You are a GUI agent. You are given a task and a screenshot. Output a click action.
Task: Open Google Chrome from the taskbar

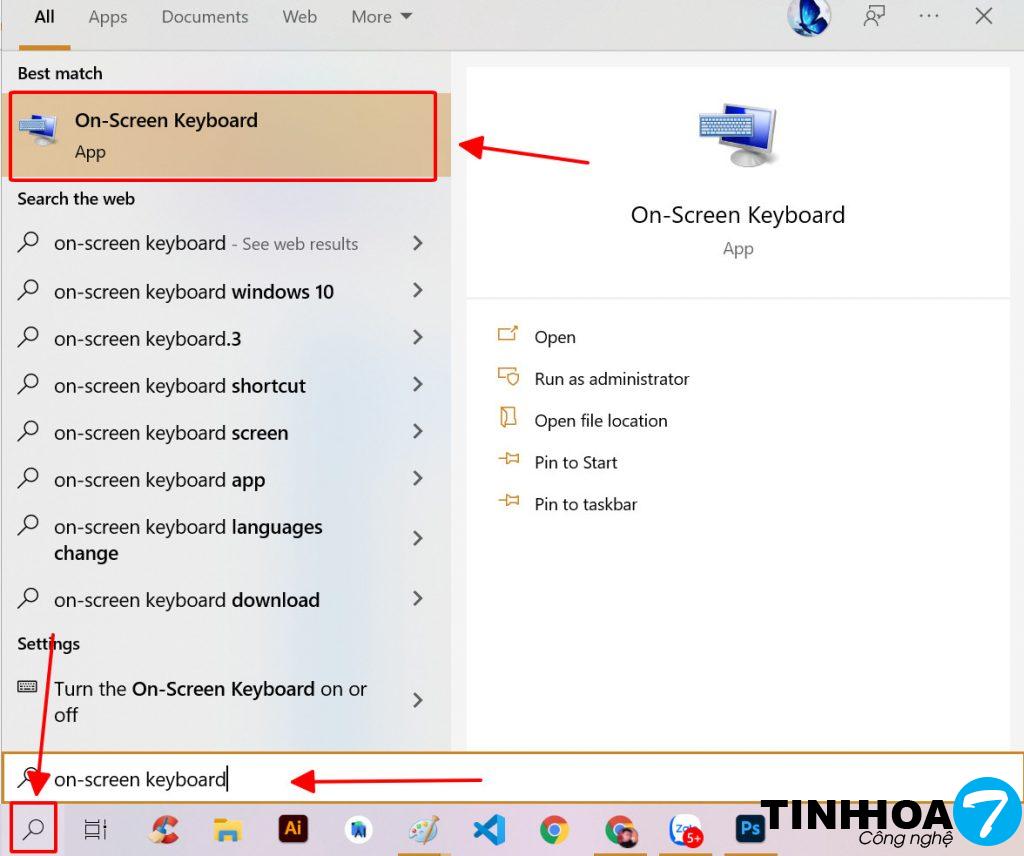tap(554, 829)
